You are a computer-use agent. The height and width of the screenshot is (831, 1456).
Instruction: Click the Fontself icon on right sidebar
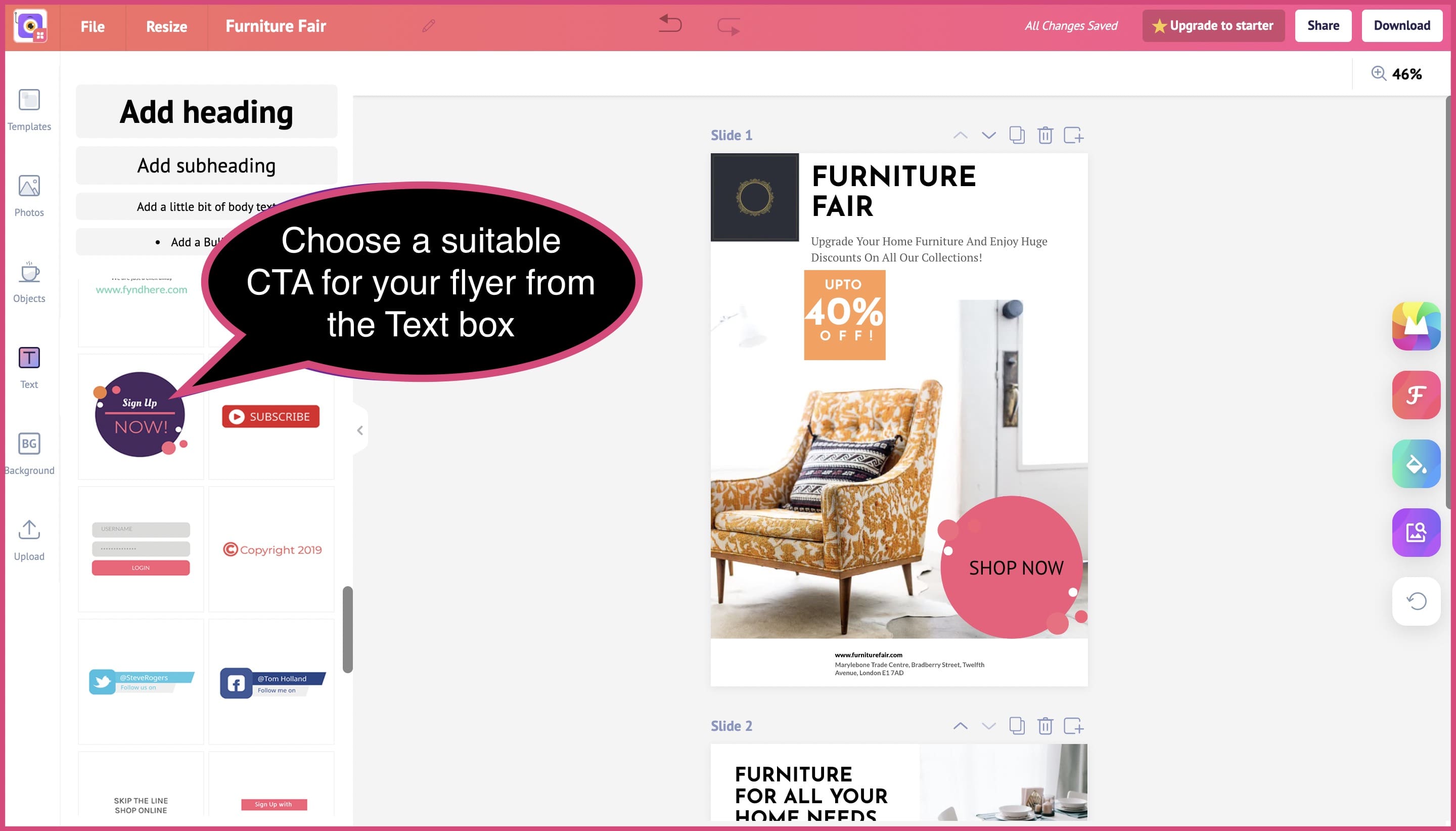pyautogui.click(x=1416, y=394)
